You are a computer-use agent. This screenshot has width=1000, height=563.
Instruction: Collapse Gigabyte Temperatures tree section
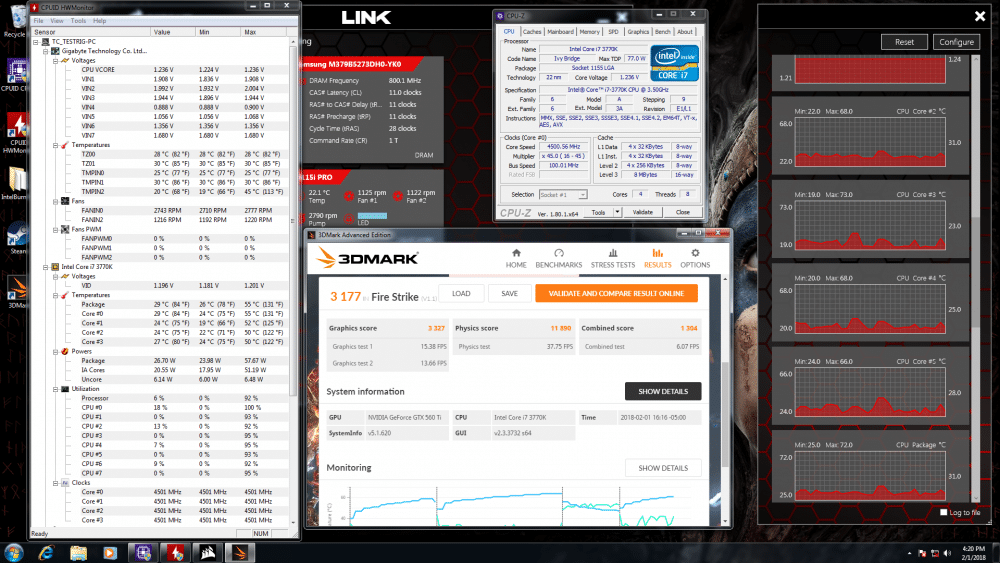click(55, 145)
